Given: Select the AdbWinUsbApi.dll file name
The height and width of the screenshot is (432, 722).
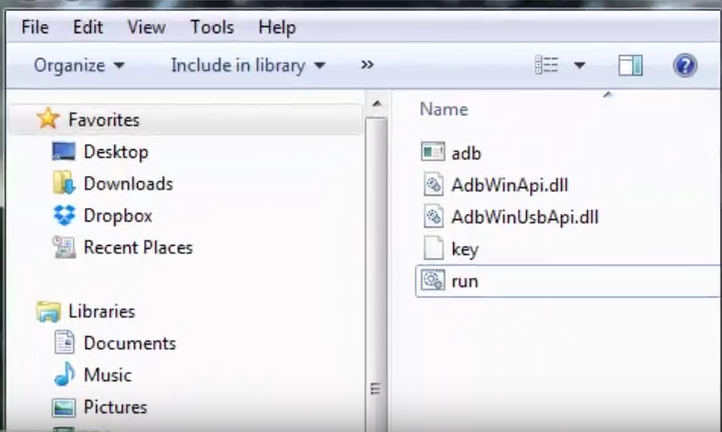Looking at the screenshot, I should tap(525, 217).
